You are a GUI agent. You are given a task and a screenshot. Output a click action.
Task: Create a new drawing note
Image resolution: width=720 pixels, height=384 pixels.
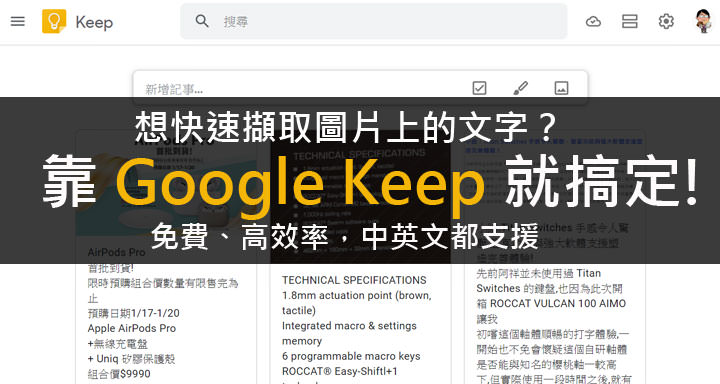pyautogui.click(x=520, y=88)
